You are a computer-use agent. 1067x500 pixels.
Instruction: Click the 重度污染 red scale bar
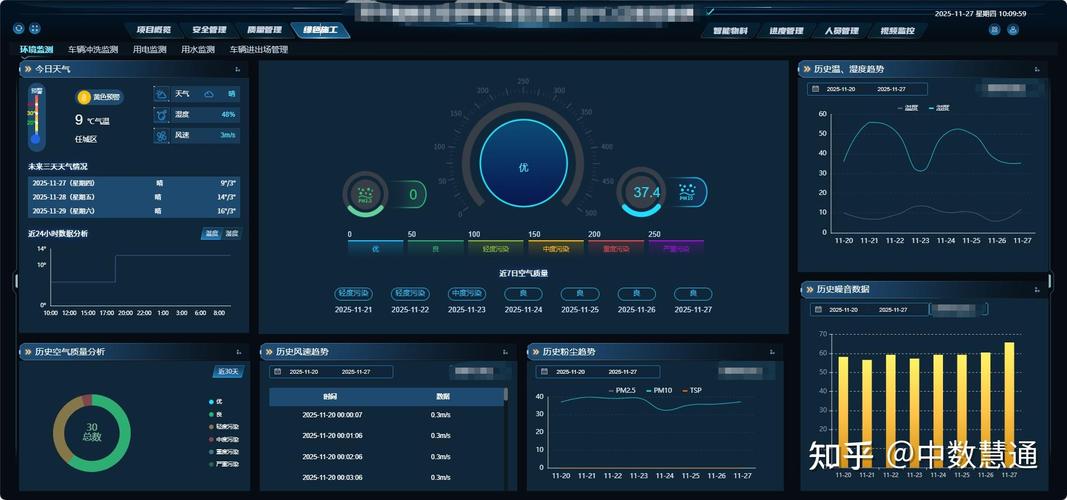point(615,247)
